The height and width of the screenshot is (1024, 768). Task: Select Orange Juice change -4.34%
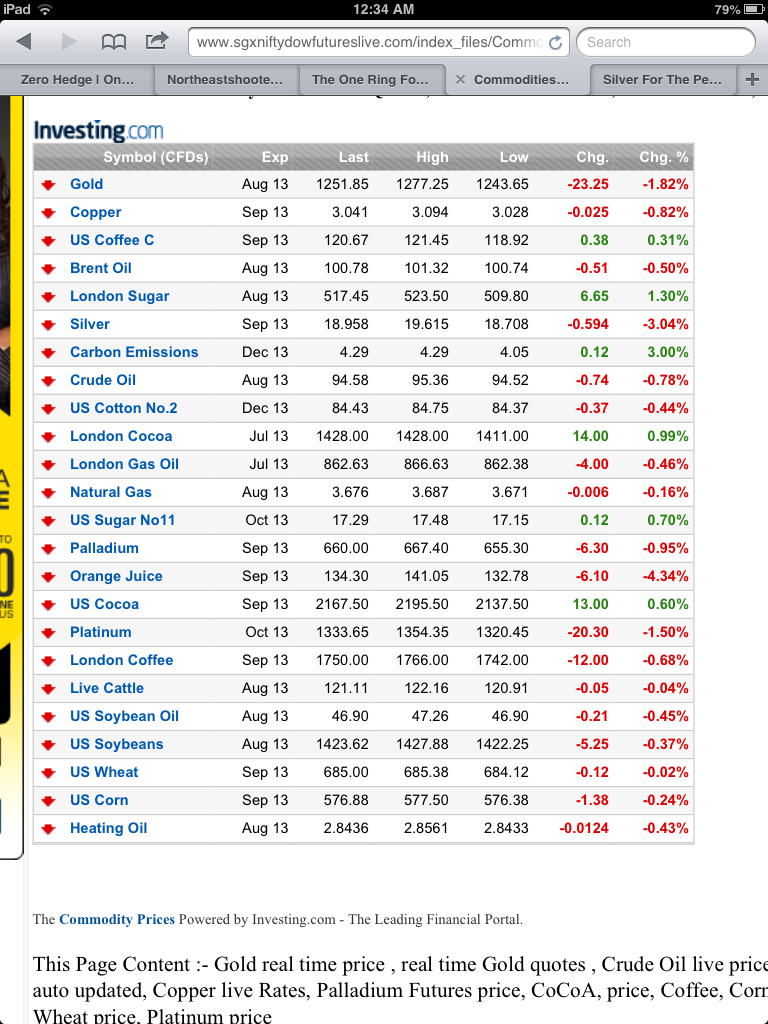pos(665,577)
